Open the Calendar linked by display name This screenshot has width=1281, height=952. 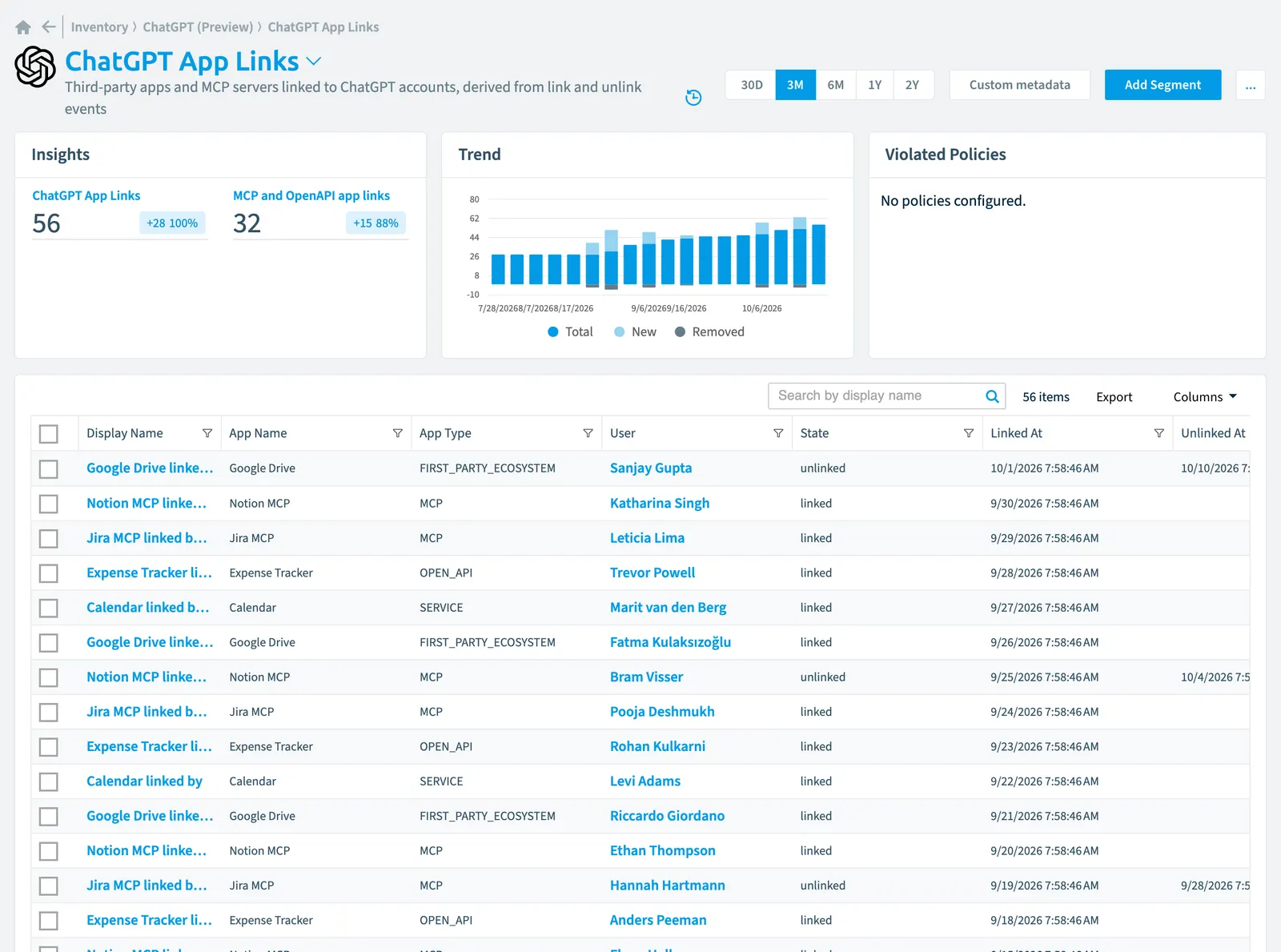144,781
